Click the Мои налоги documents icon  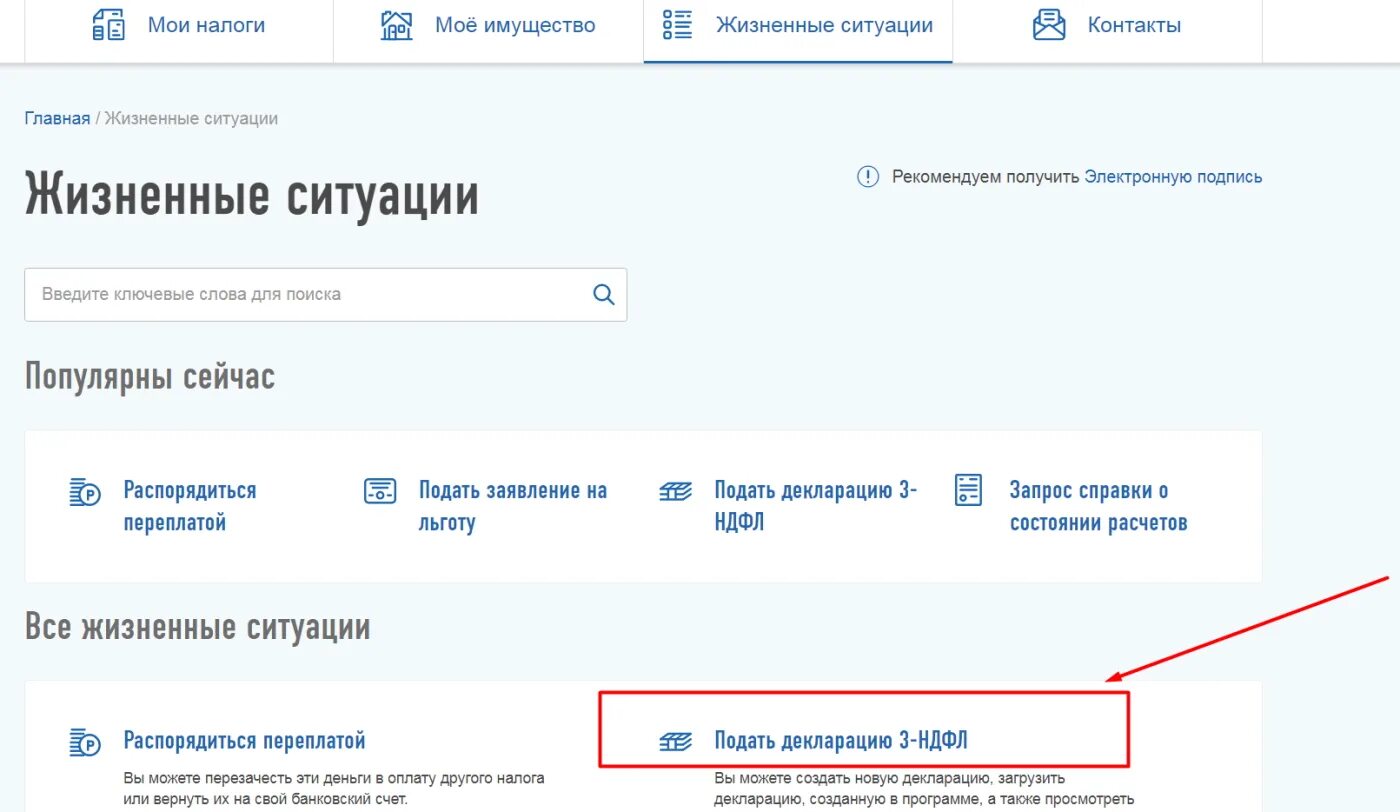(x=108, y=25)
